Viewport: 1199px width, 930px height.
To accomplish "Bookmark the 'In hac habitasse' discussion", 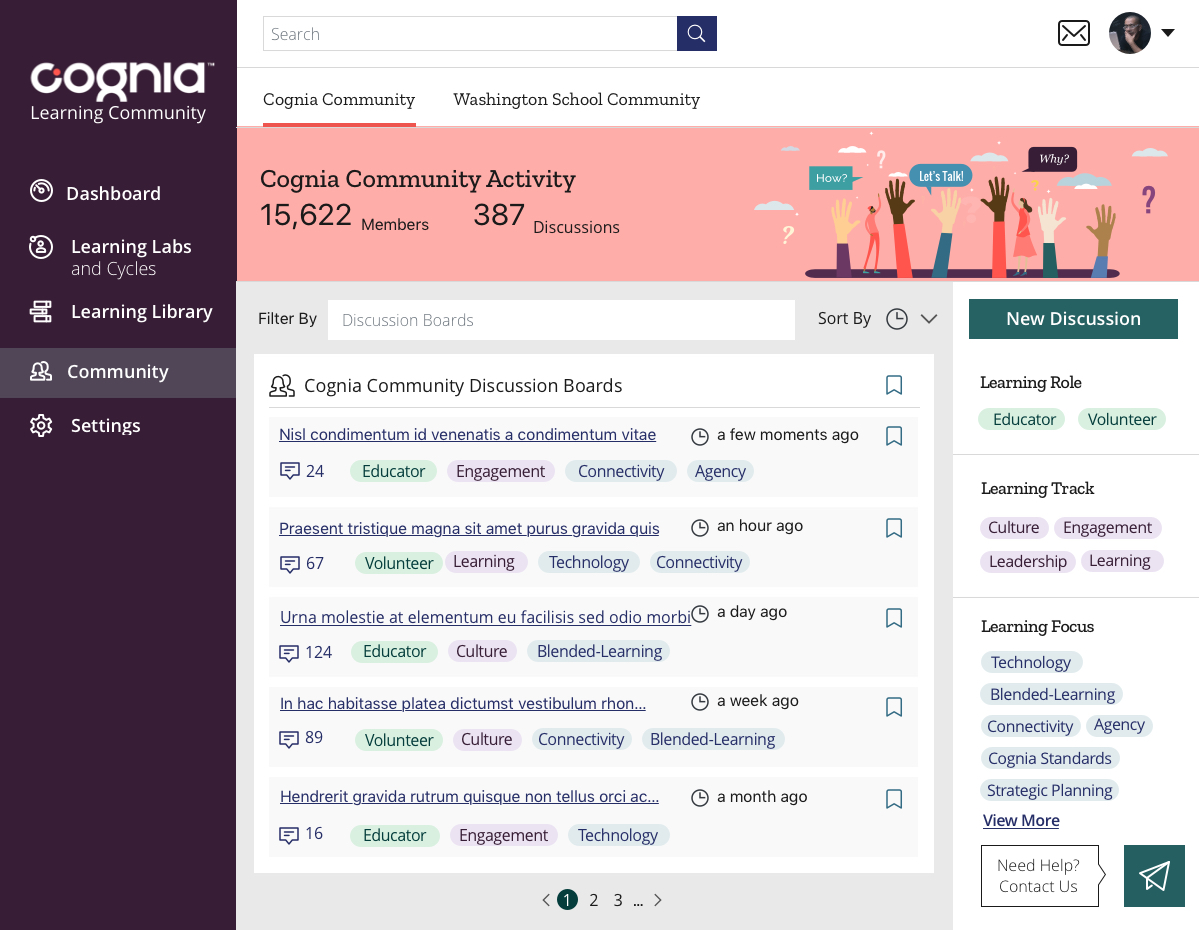I will coord(894,707).
